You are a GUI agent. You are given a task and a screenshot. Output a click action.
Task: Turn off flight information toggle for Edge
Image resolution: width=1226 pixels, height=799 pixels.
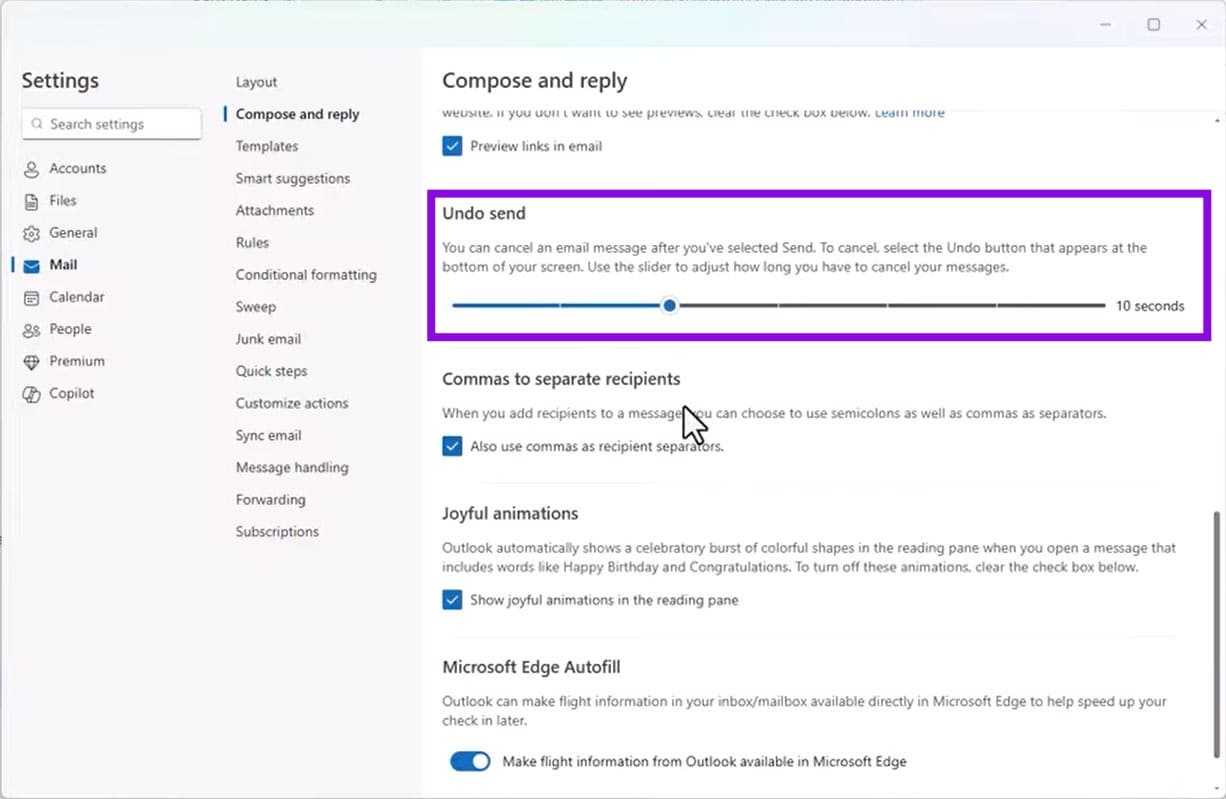click(x=470, y=761)
